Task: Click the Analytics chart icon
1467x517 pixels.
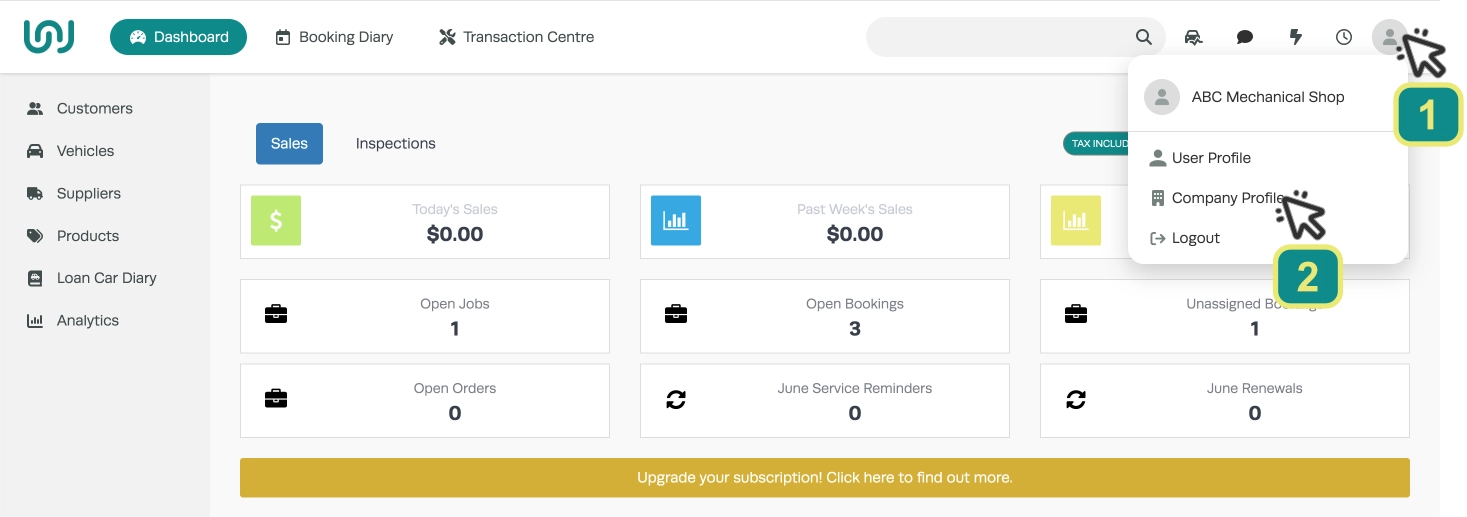Action: 35,321
